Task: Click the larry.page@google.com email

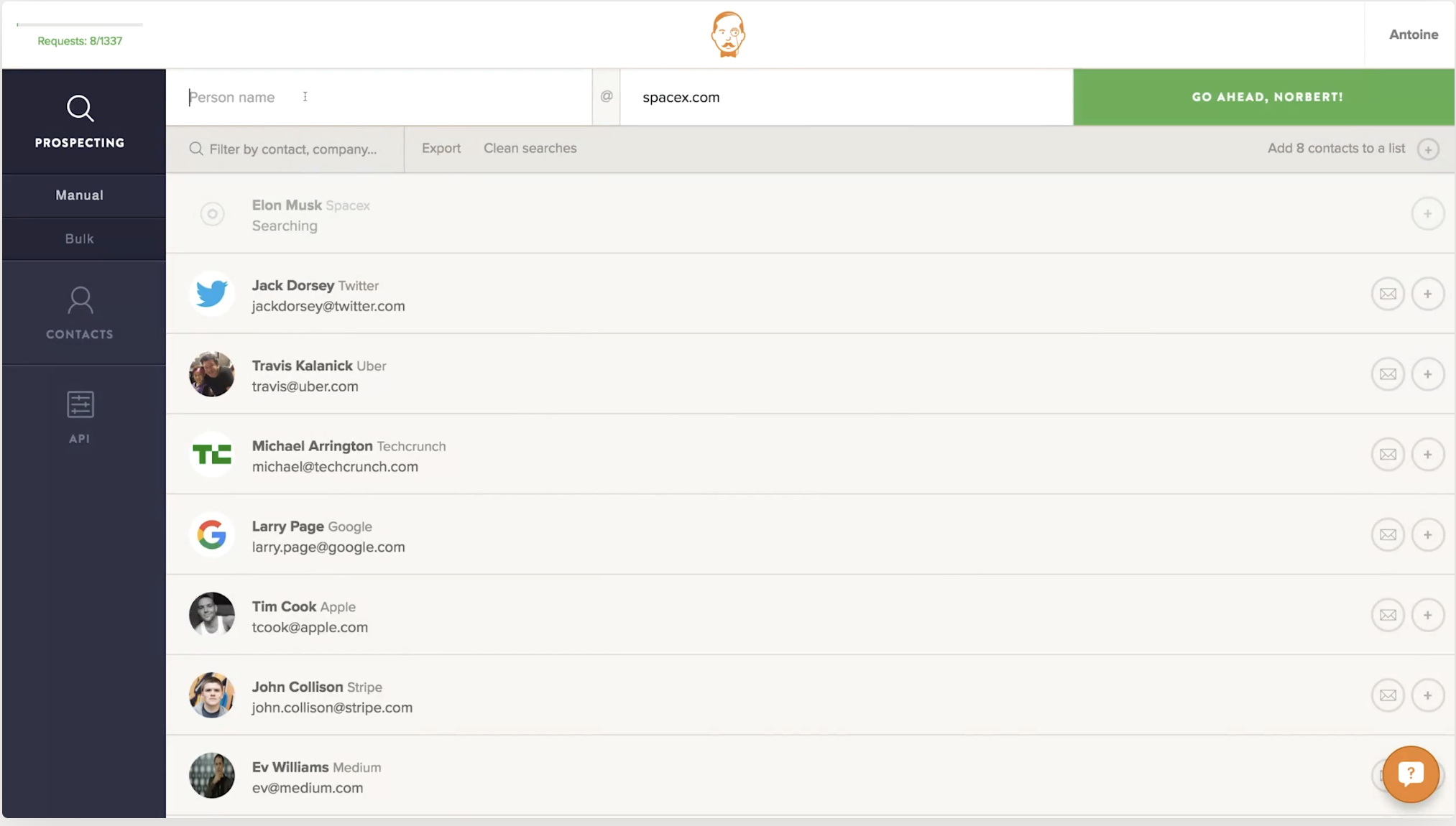Action: (328, 547)
